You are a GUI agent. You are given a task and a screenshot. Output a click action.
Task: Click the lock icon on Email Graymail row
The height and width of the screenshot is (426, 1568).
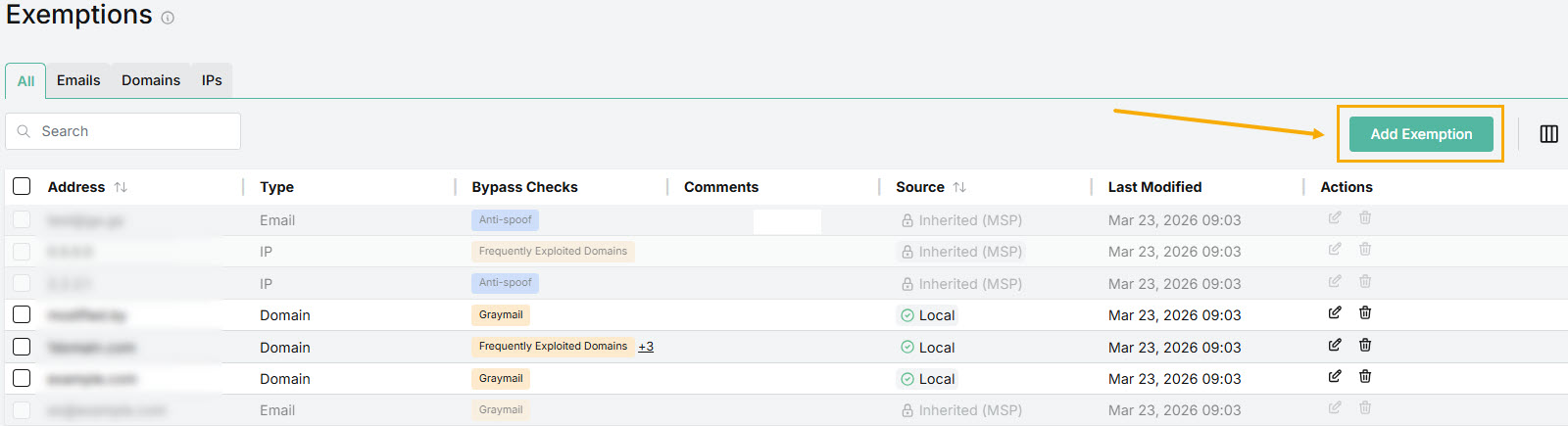coord(907,410)
